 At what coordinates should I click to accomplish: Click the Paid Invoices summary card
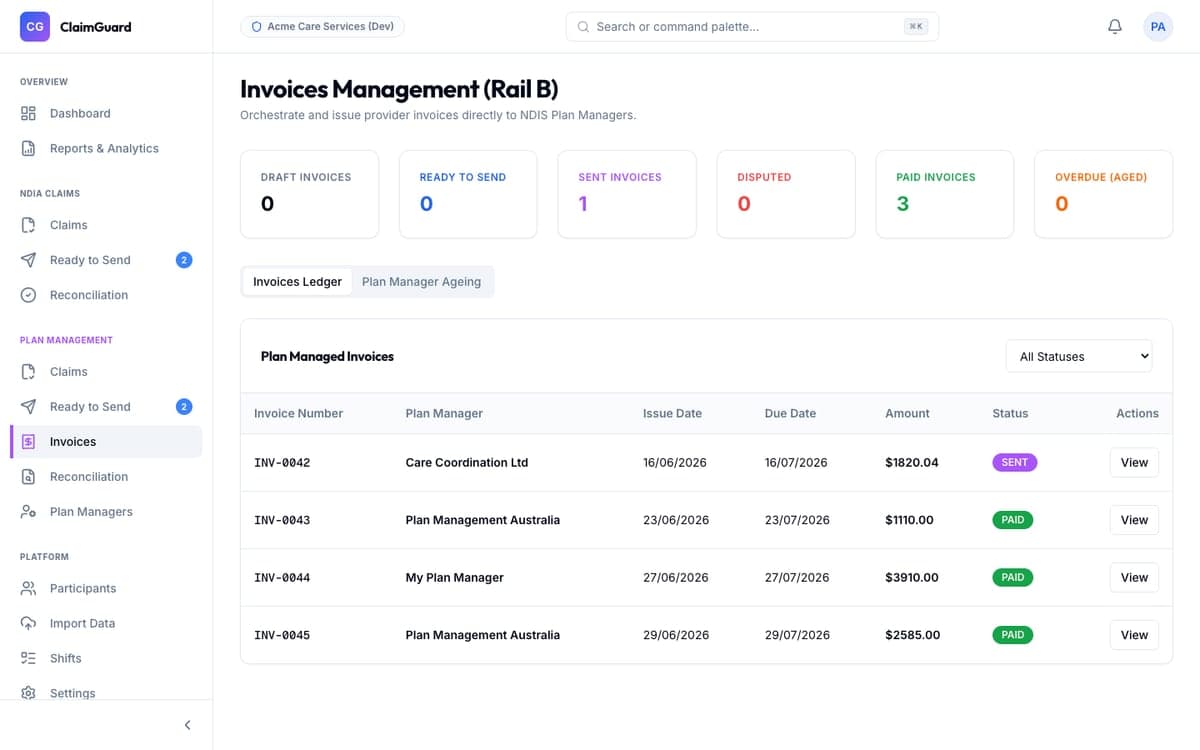click(945, 194)
